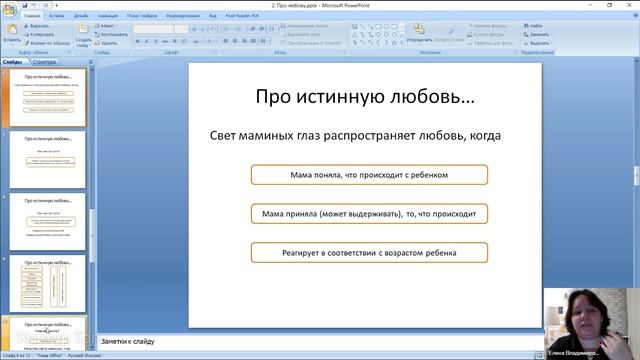Toggle bold formatting
Viewport: 640px width, 360px height.
click(x=138, y=41)
